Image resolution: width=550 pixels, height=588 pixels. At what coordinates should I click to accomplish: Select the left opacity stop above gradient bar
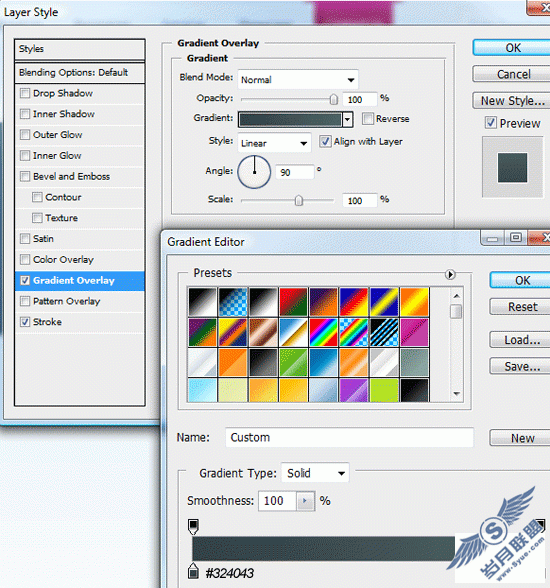pyautogui.click(x=193, y=526)
